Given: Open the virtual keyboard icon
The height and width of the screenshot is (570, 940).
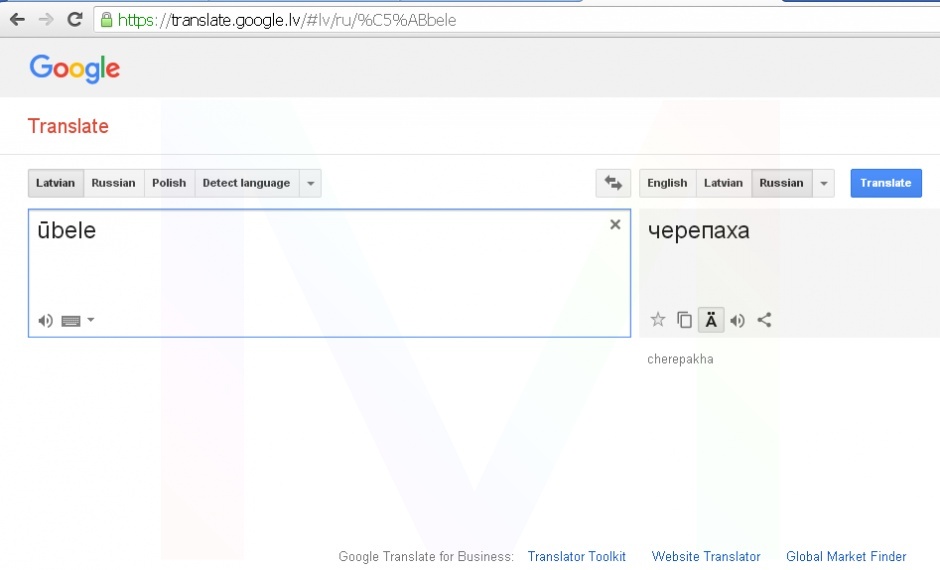Looking at the screenshot, I should click(x=70, y=321).
